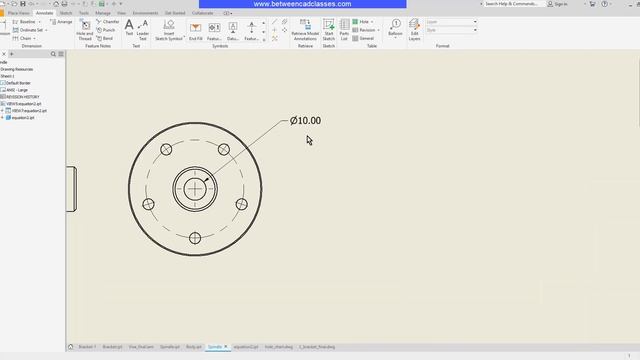The height and width of the screenshot is (360, 640).
Task: Expand the VIEW7:equation2.ipt tree node
Action: pyautogui.click(x=2, y=111)
